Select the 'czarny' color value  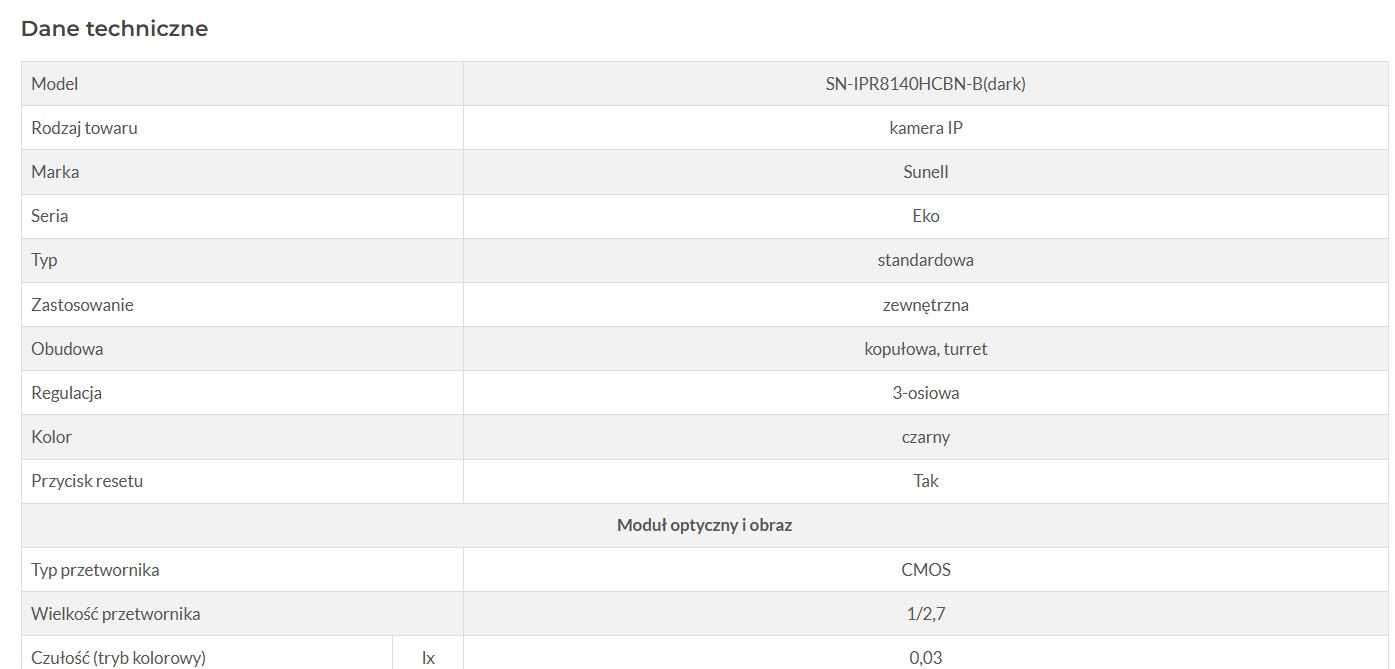tap(925, 437)
